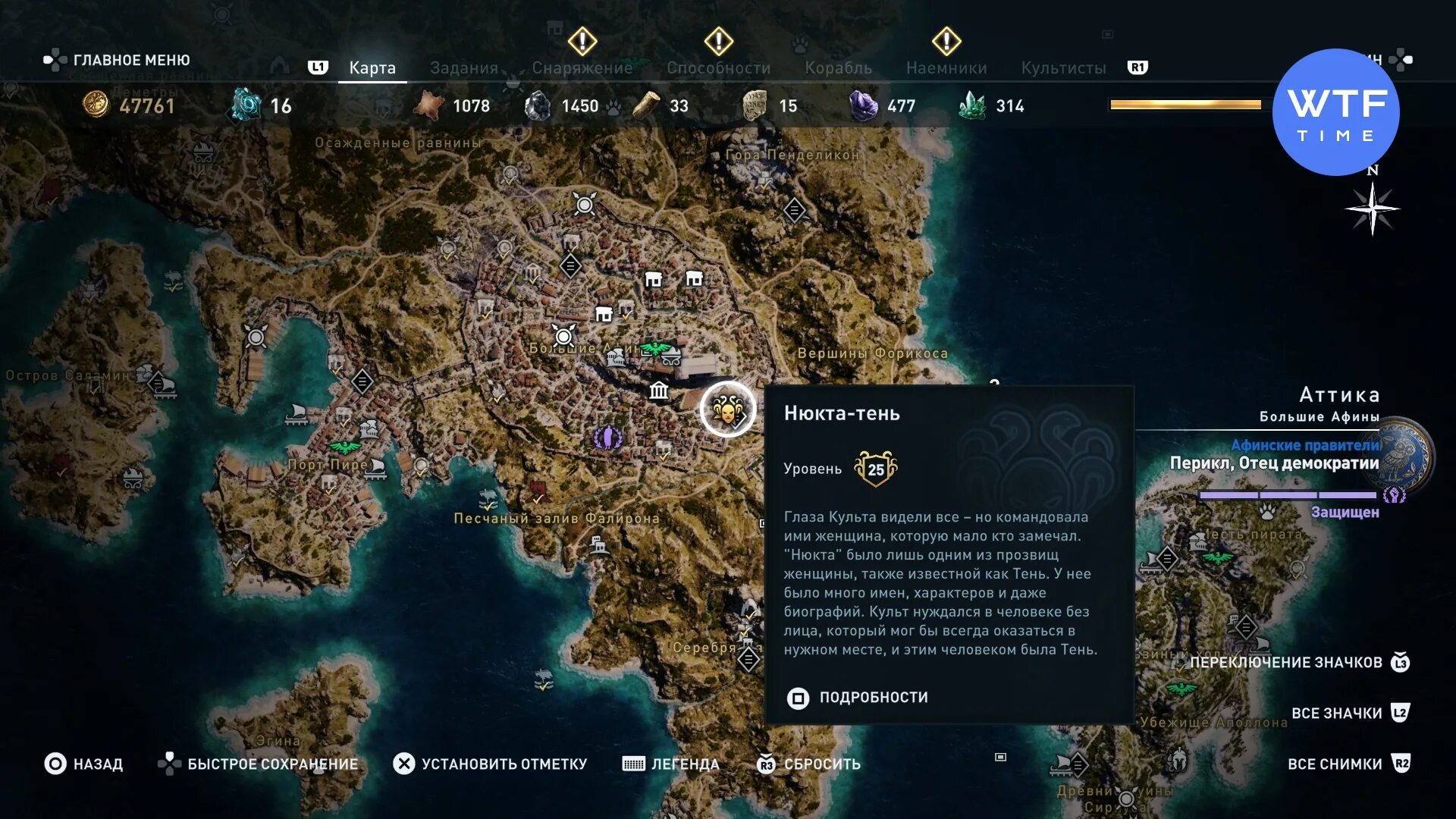The width and height of the screenshot is (1456, 819).
Task: Toggle ВСЕ СНИМКИ photo filter
Action: click(1348, 764)
